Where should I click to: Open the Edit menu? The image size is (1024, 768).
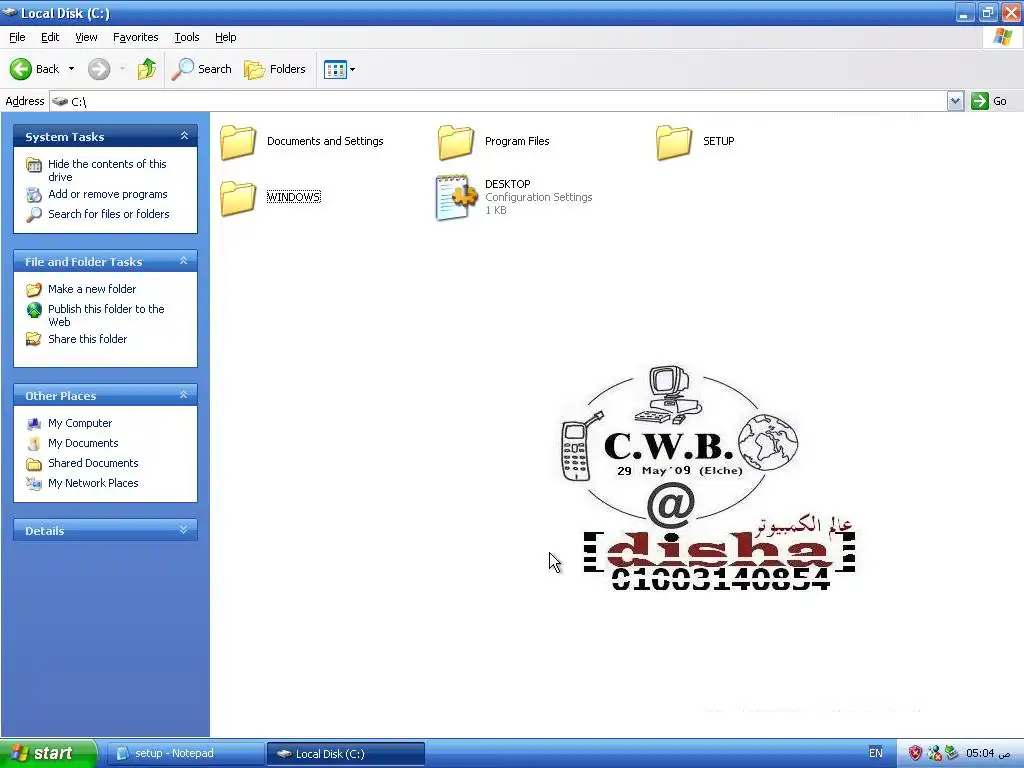point(50,37)
